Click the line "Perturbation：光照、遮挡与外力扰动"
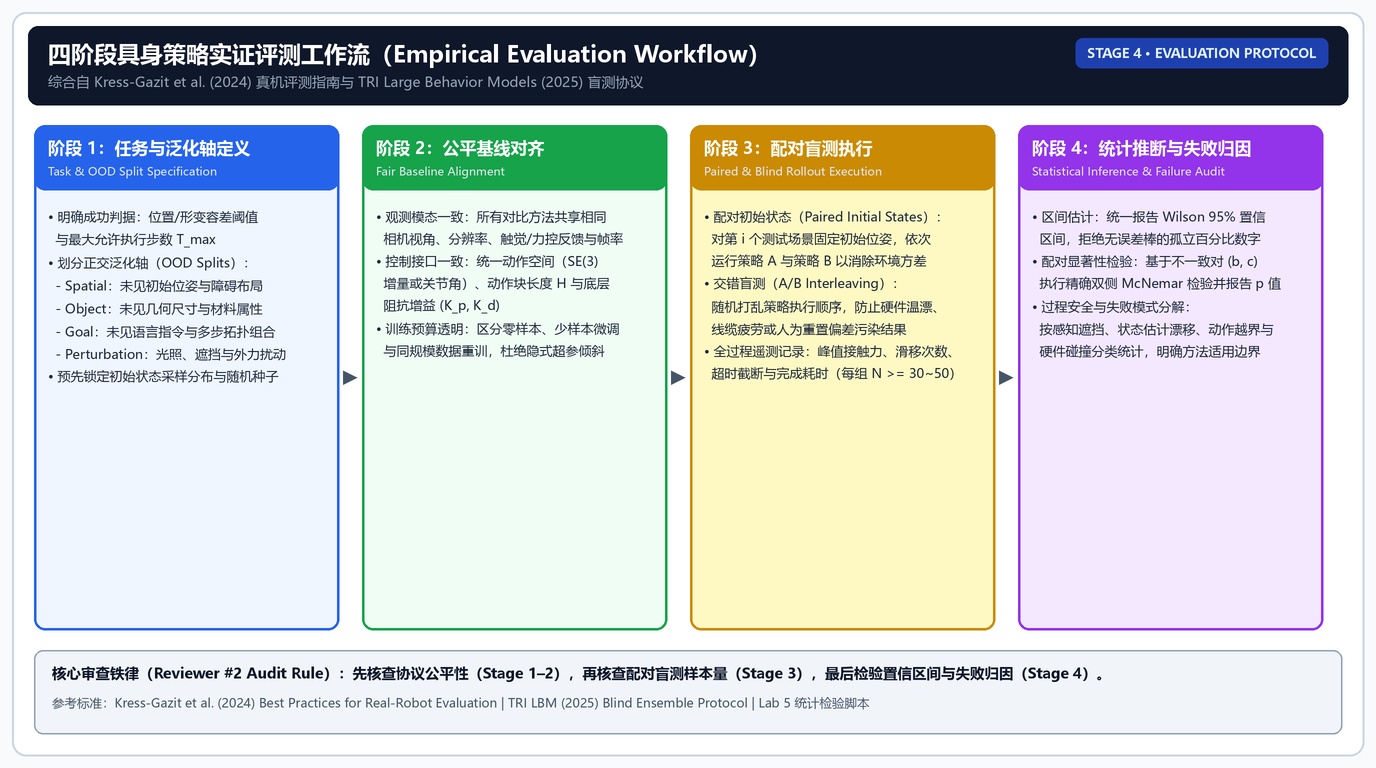The image size is (1376, 768). click(x=170, y=354)
